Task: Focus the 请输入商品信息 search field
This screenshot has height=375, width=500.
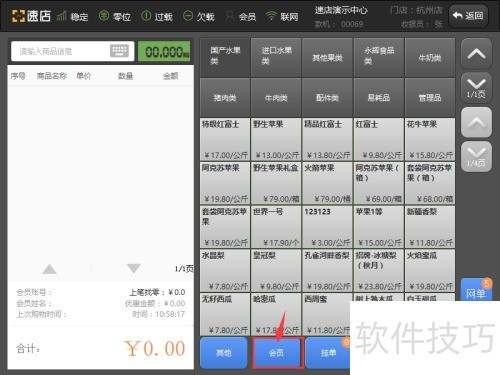Action: click(73, 51)
